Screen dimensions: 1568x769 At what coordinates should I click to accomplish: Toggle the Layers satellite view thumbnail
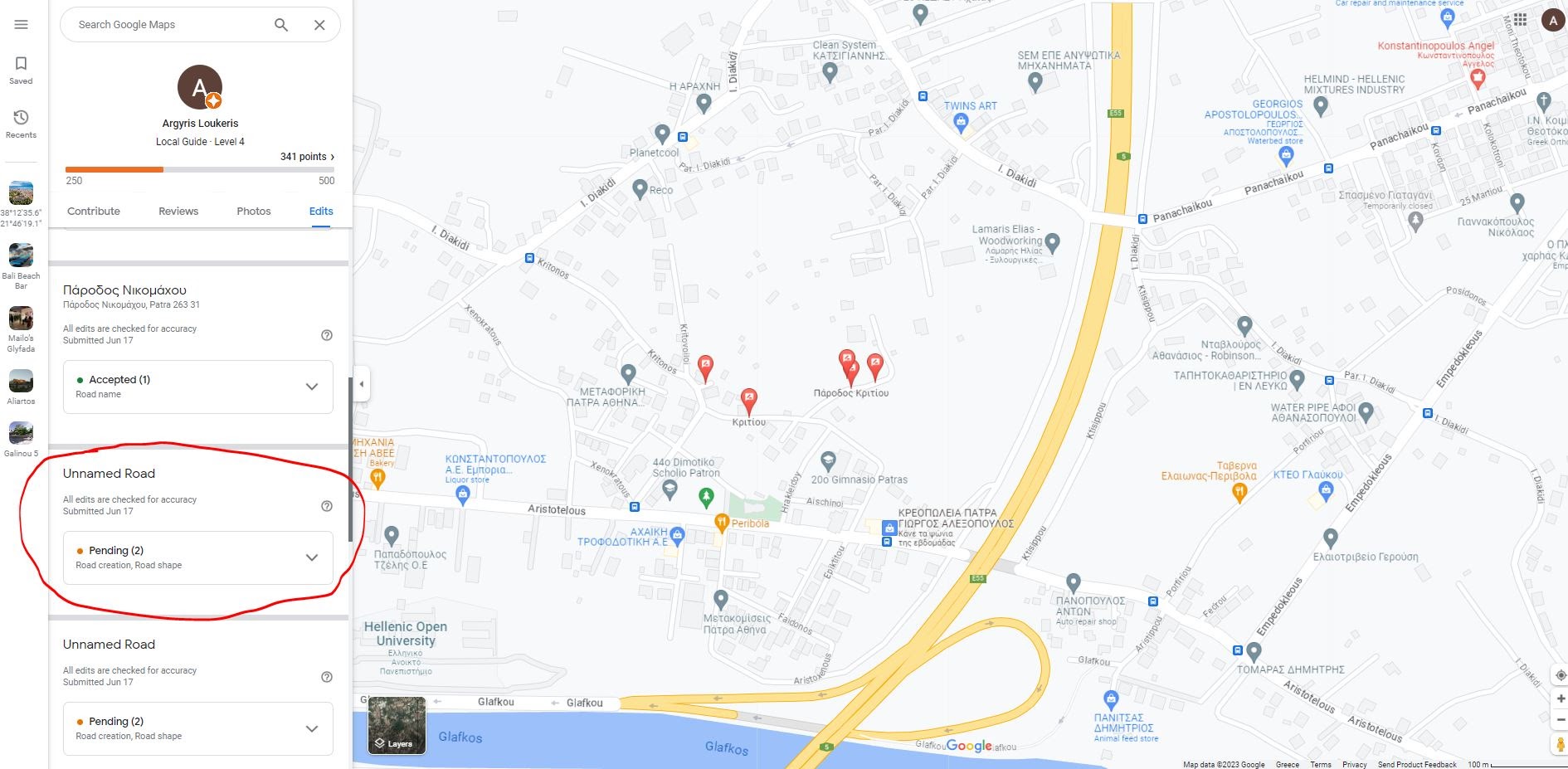pos(397,725)
